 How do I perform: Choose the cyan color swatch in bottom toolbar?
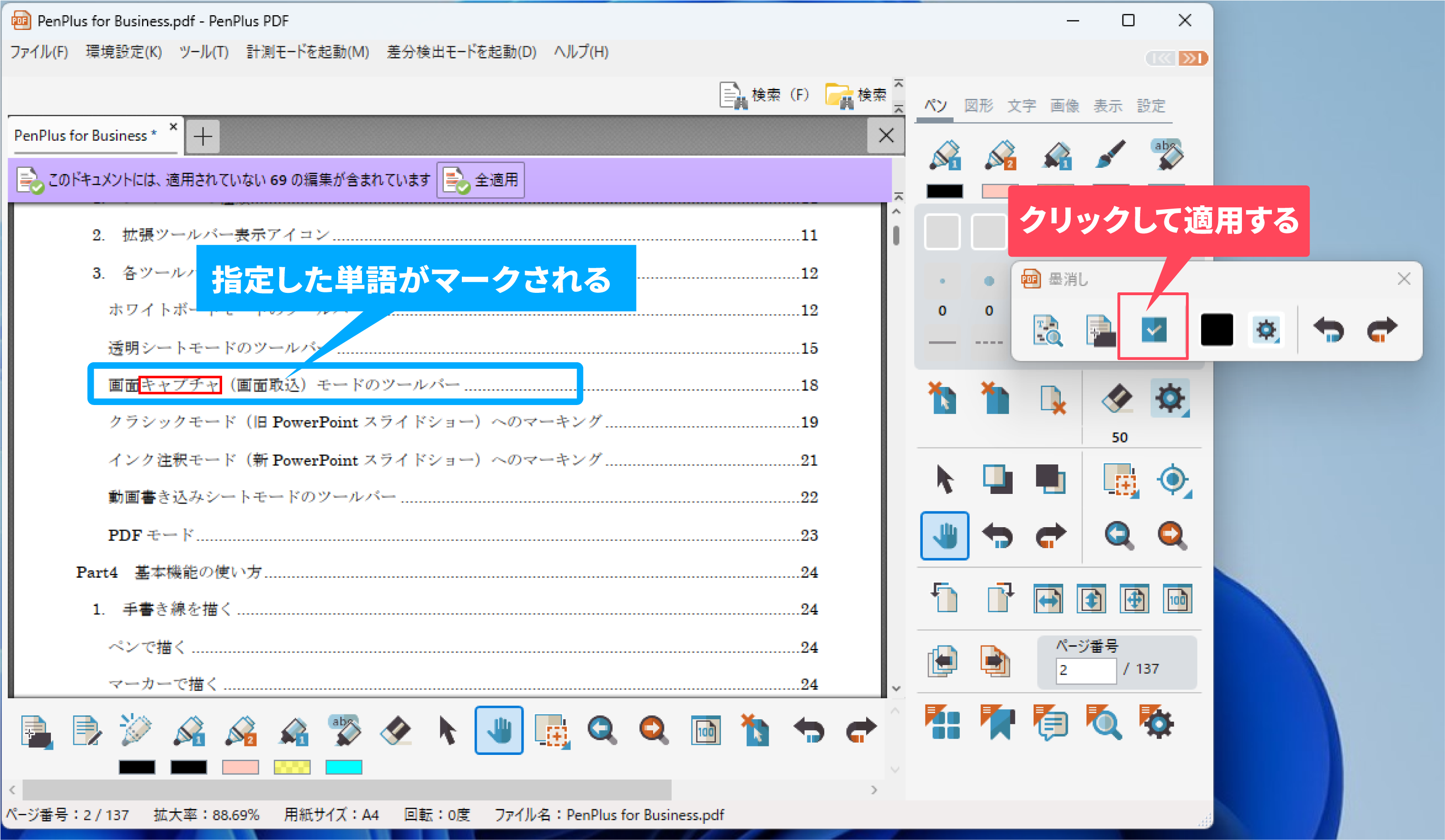click(x=343, y=767)
